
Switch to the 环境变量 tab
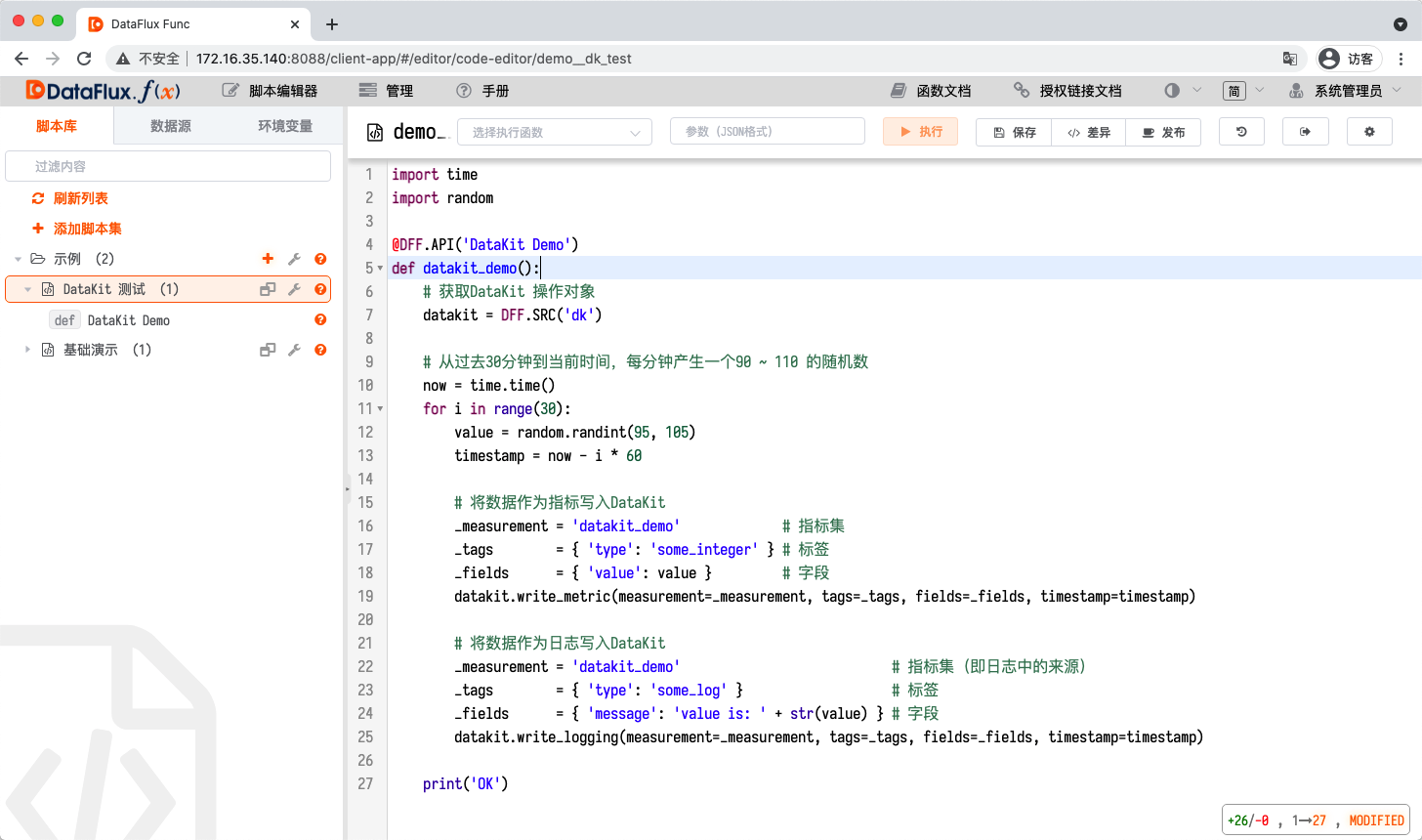point(285,126)
